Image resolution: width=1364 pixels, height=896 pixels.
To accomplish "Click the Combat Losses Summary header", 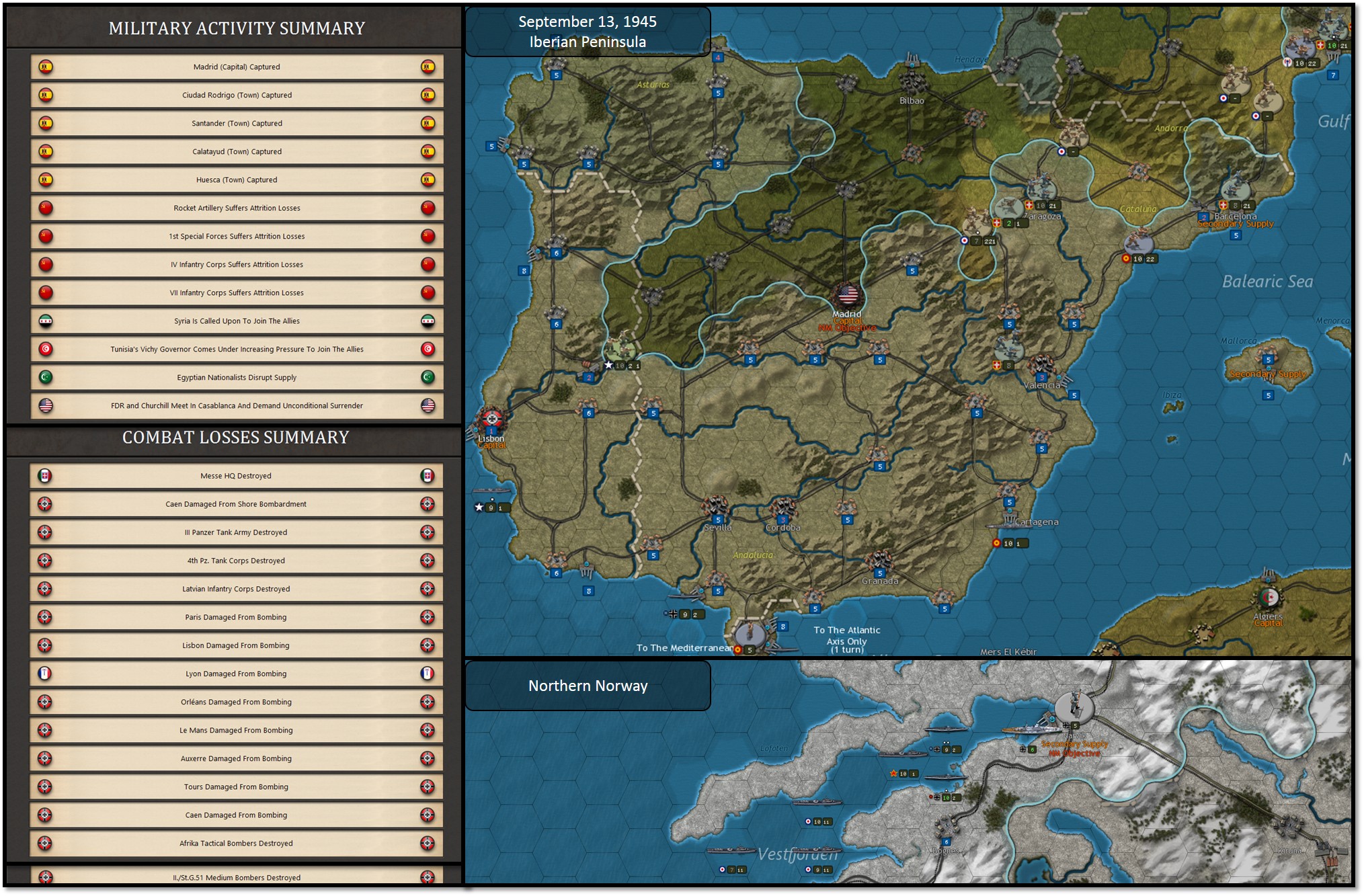I will (235, 438).
